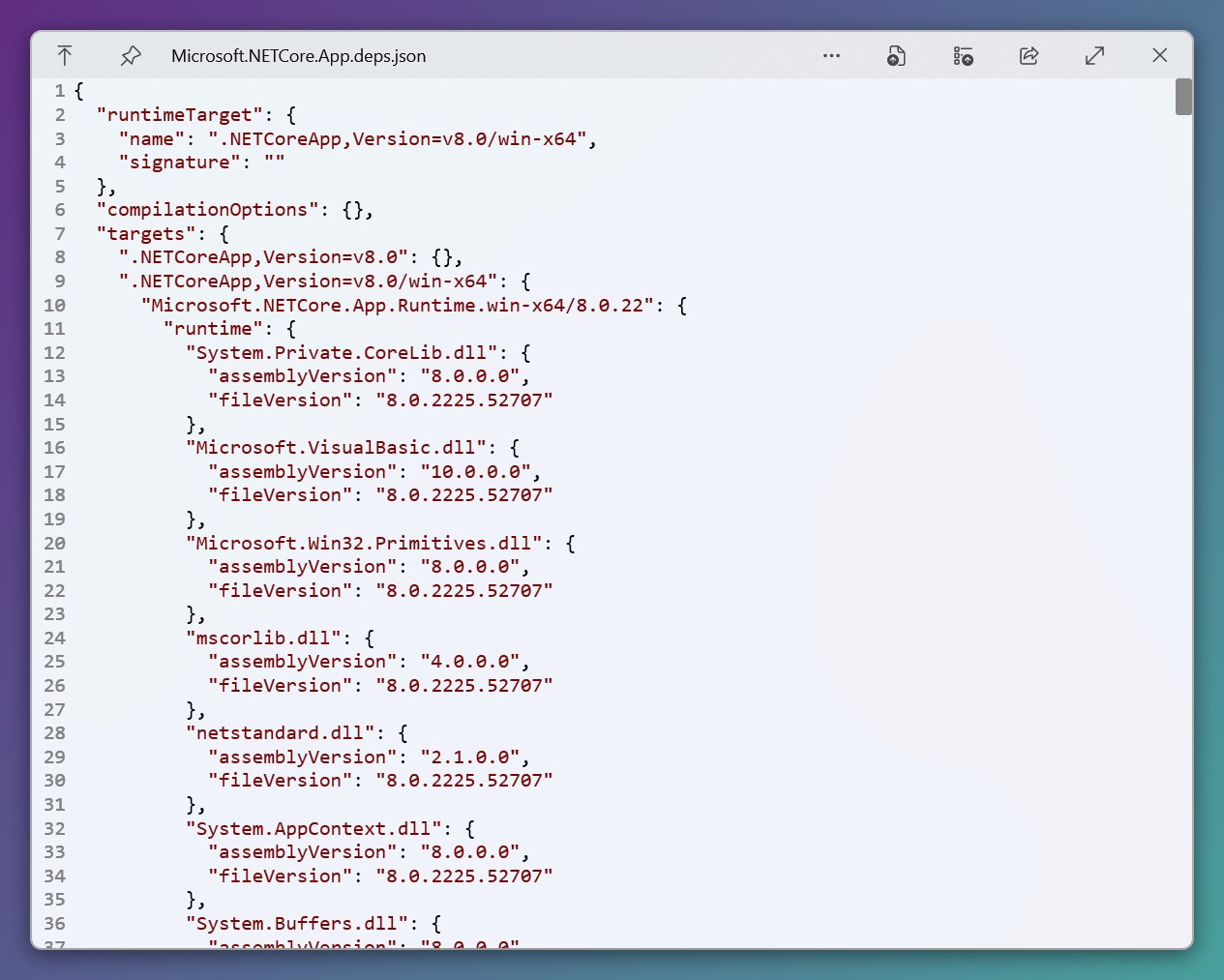Click the scroll-to-top arrow icon
Viewport: 1224px width, 980px height.
(x=65, y=55)
